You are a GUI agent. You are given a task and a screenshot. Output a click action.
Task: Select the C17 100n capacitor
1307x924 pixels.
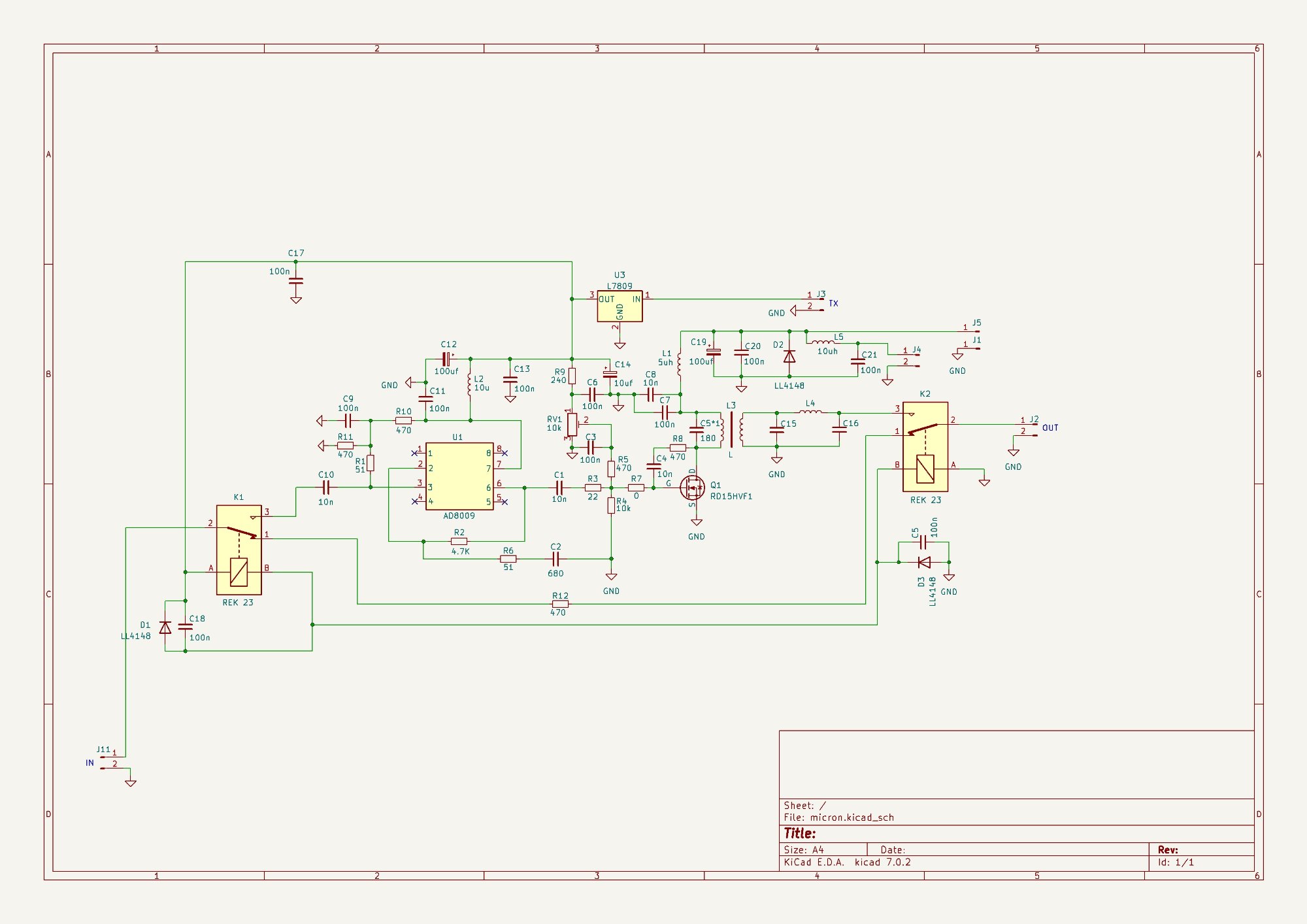click(296, 280)
